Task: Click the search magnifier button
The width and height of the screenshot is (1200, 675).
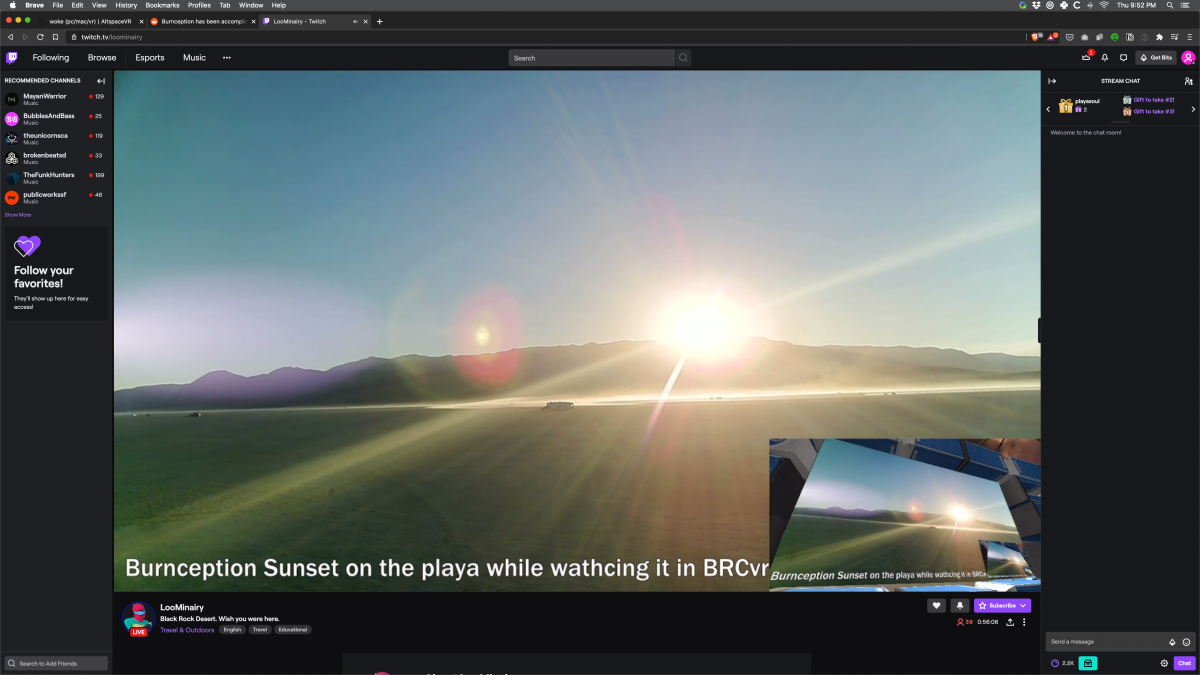Action: click(683, 58)
